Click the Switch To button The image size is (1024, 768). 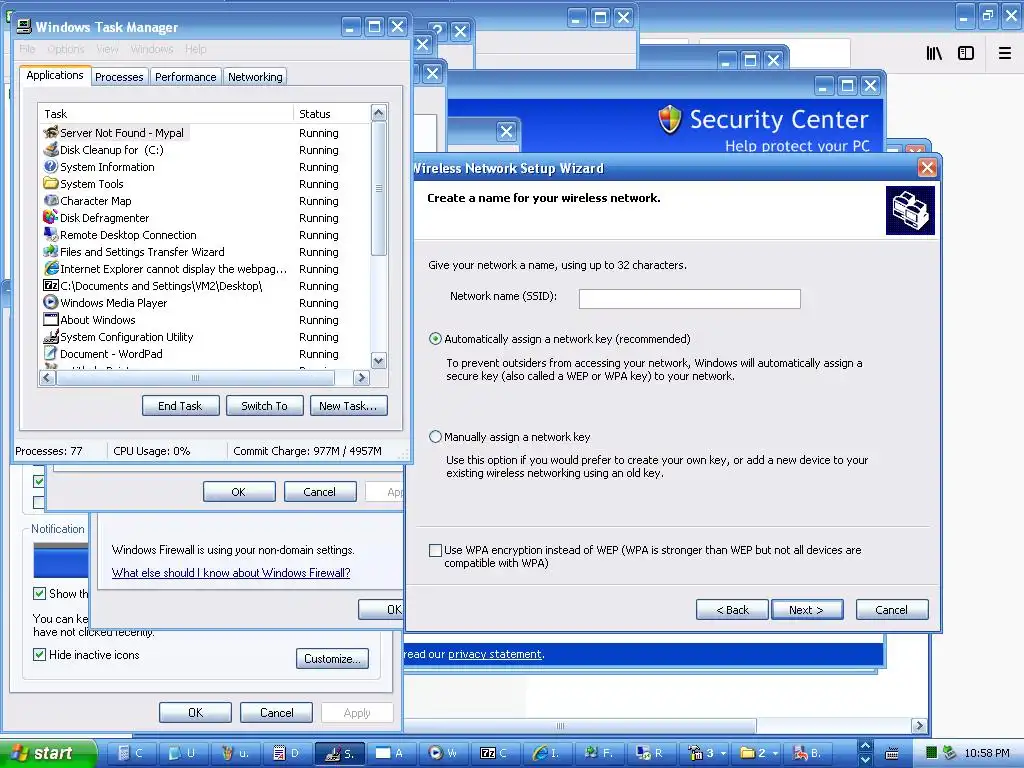[264, 406]
